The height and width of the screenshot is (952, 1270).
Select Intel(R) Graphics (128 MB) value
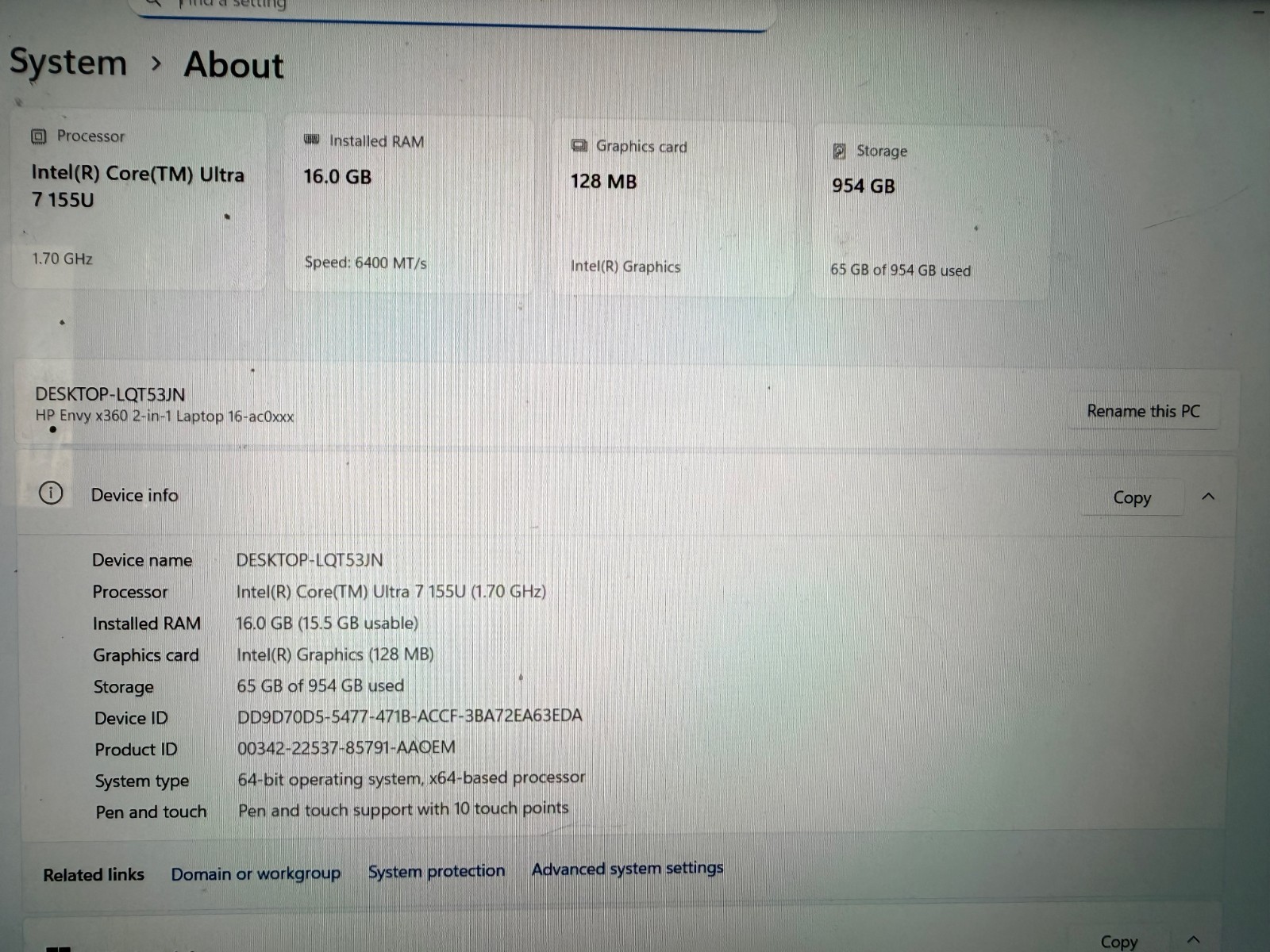click(335, 654)
